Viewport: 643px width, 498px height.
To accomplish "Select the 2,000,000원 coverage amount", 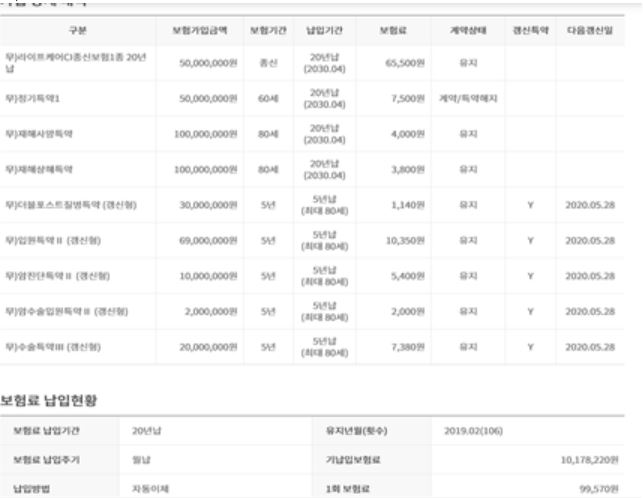I will click(211, 311).
